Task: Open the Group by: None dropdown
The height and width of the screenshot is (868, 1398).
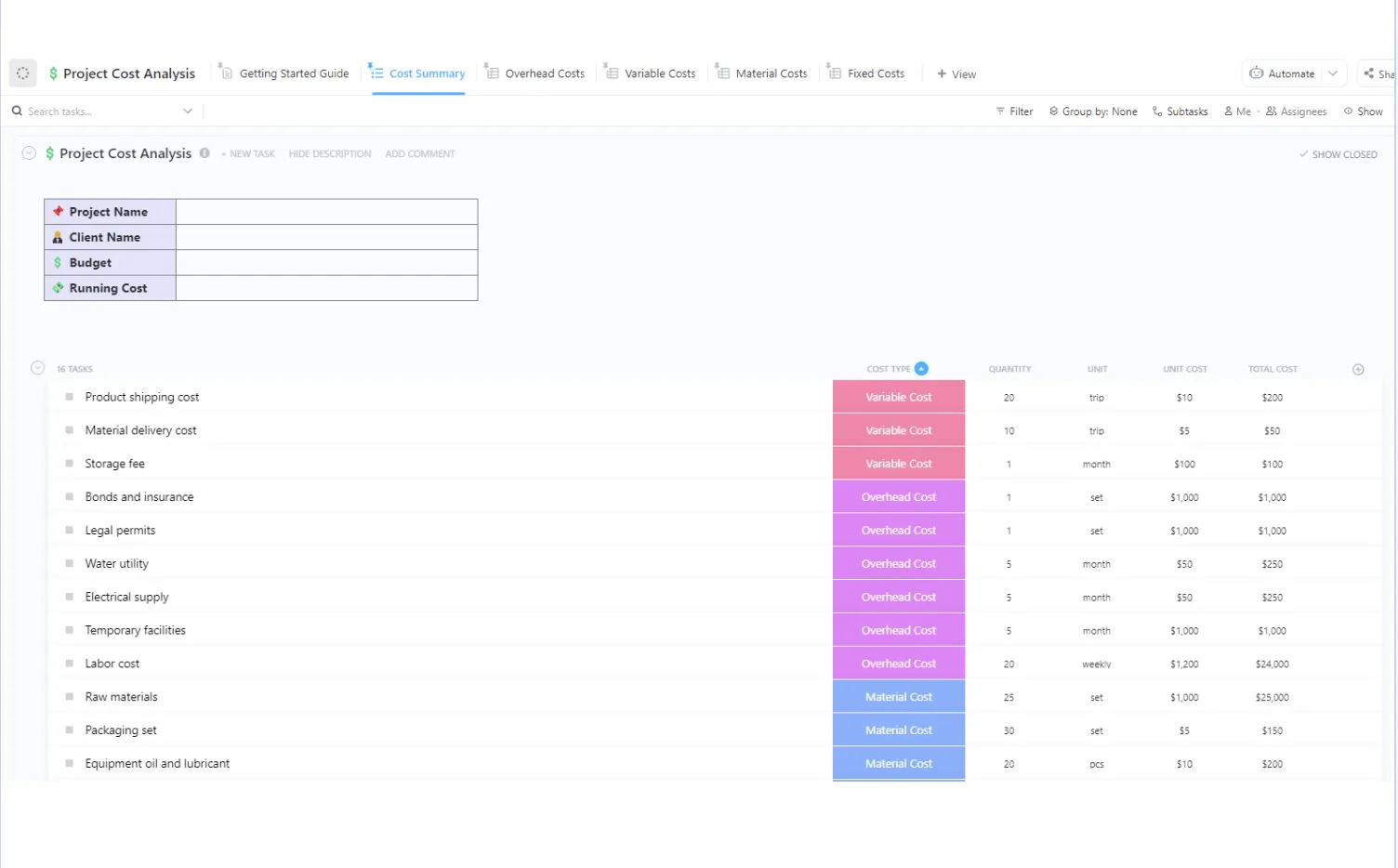Action: point(1093,111)
